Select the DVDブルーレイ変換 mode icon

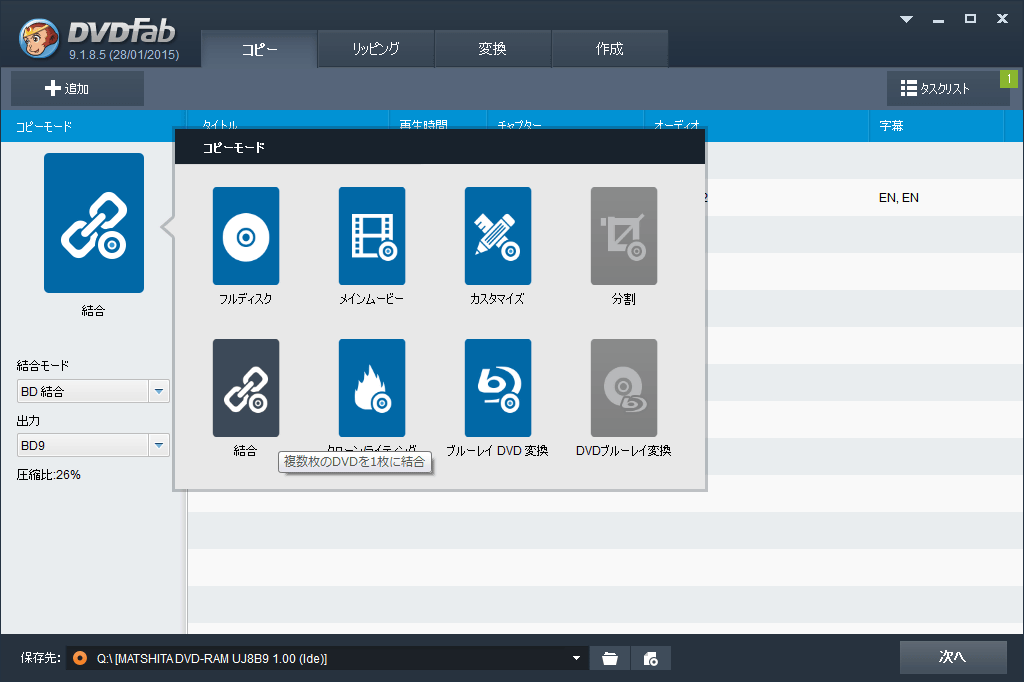point(624,387)
